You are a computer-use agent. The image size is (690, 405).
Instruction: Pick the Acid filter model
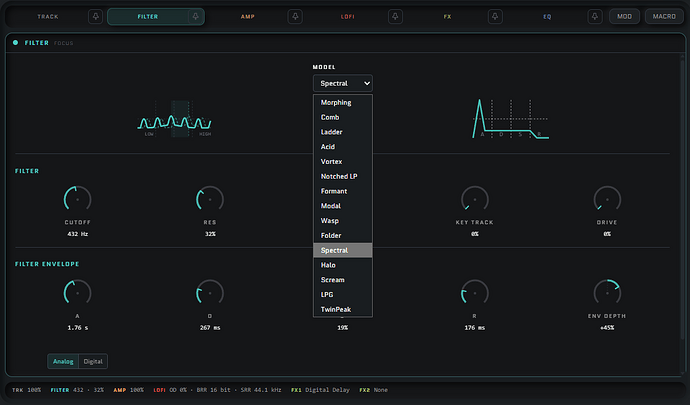343,147
